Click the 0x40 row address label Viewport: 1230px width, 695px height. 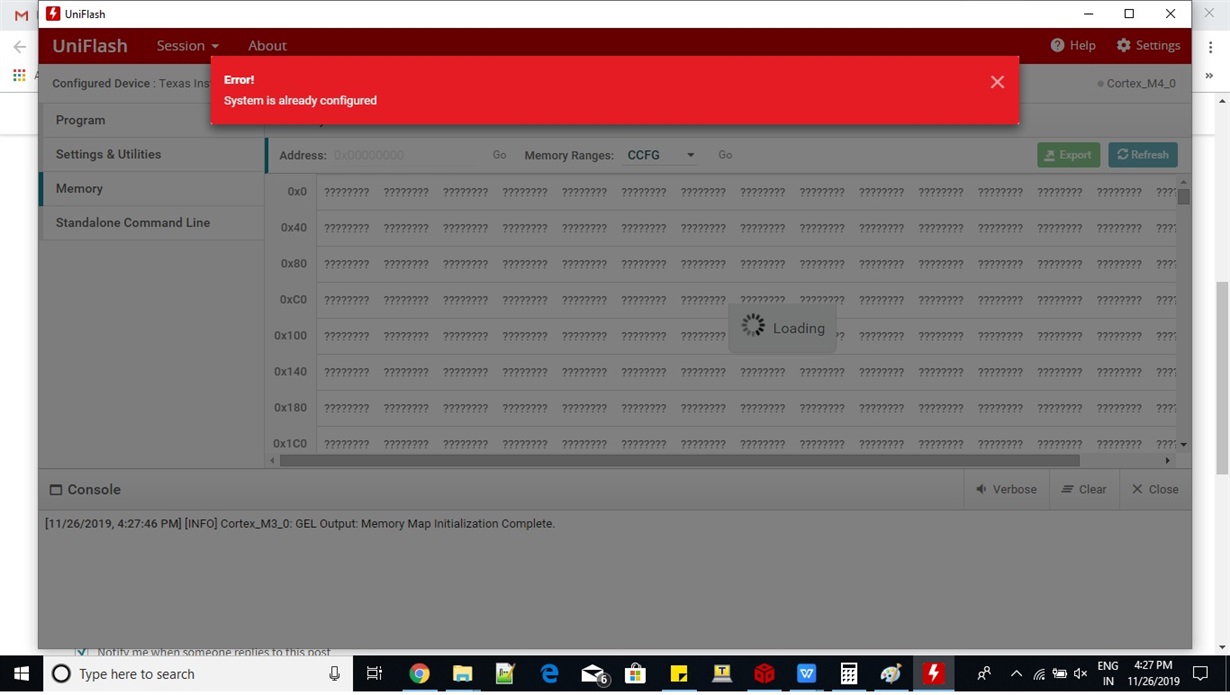294,228
